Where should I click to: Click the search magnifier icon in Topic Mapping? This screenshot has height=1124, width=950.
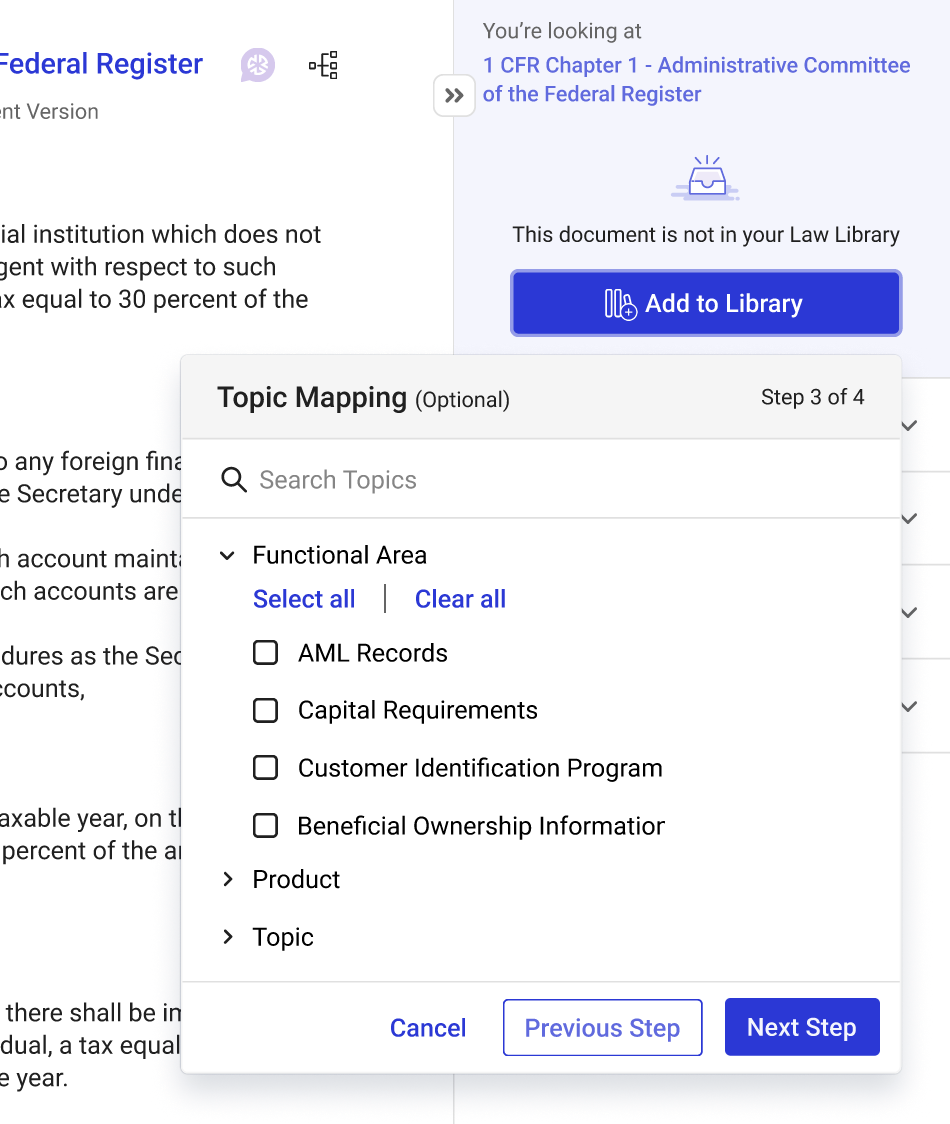click(x=234, y=480)
